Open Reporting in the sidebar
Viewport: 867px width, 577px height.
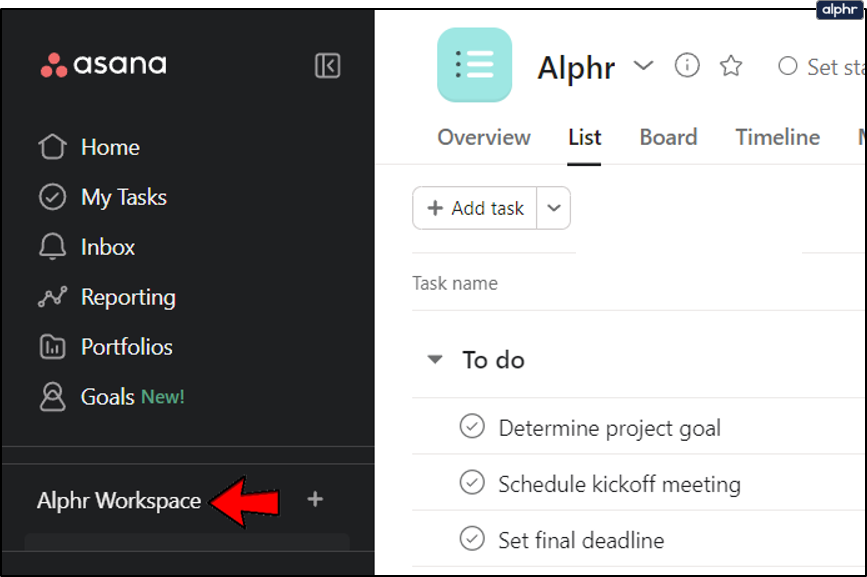click(127, 297)
